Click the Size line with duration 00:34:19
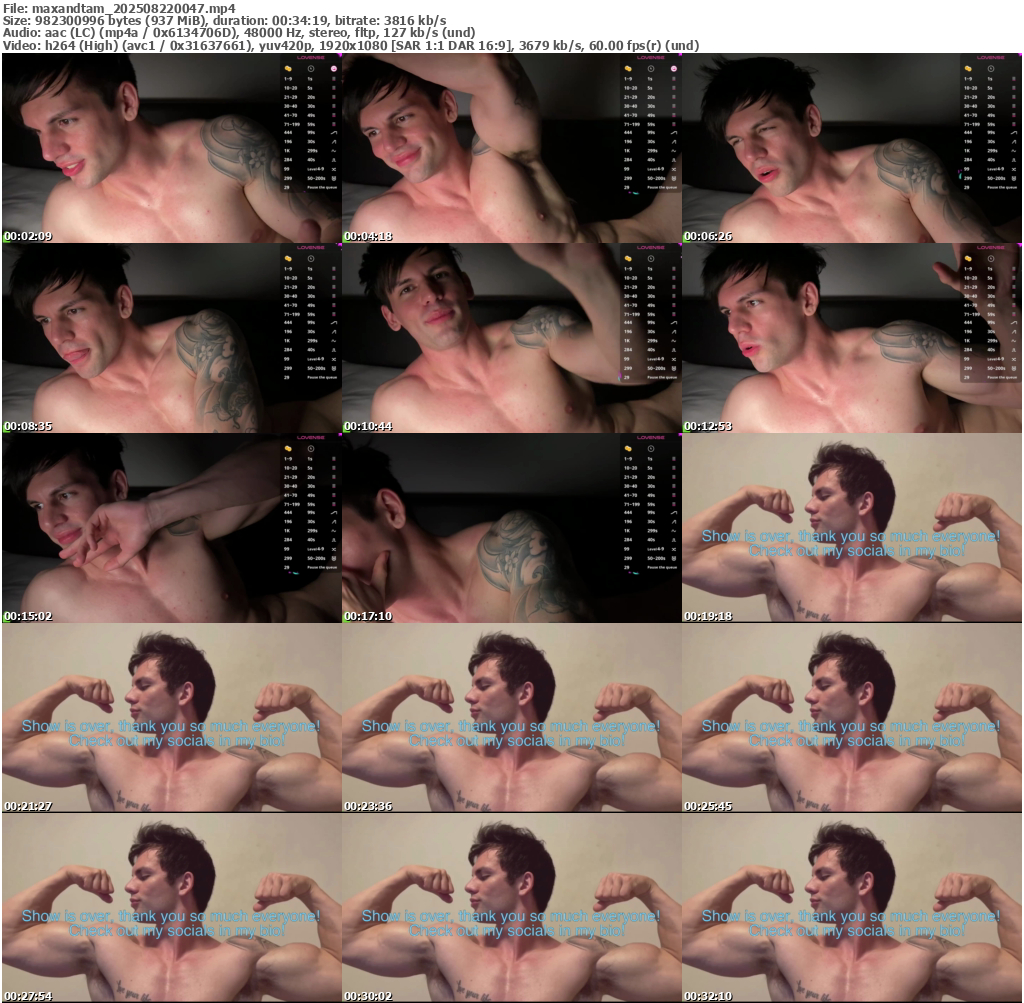 (x=225, y=20)
